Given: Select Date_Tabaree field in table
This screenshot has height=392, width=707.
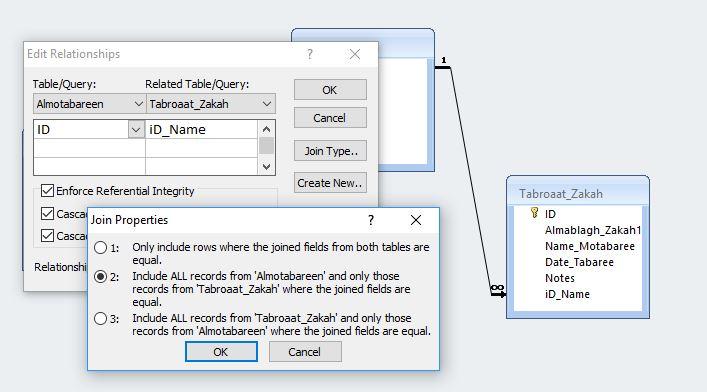Looking at the screenshot, I should pyautogui.click(x=579, y=262).
